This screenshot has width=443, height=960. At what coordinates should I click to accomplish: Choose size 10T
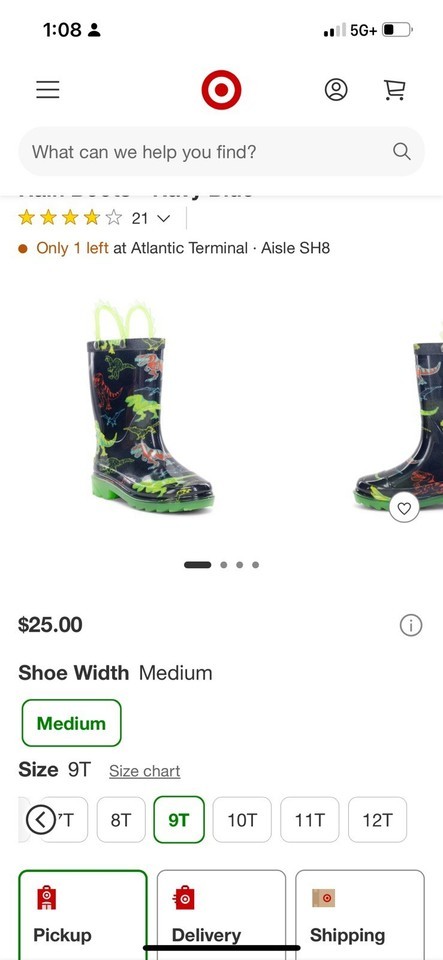pyautogui.click(x=242, y=820)
